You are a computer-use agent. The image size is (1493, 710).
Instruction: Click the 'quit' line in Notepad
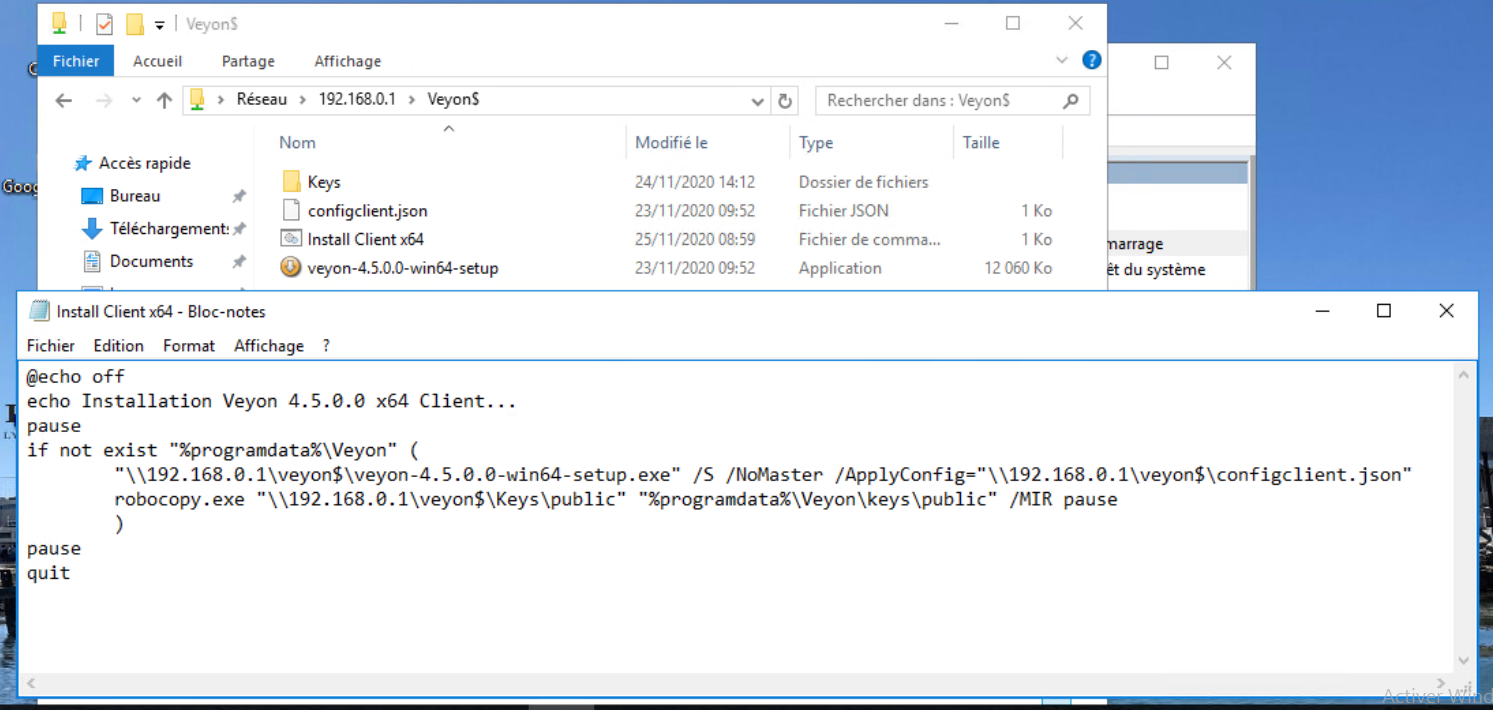[x=48, y=573]
